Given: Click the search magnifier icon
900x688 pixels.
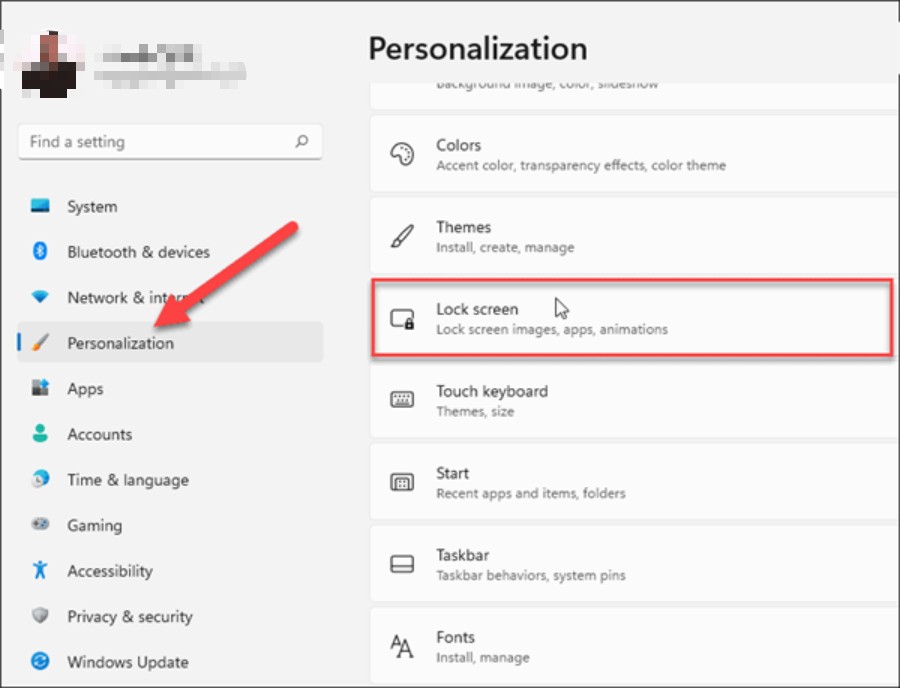Looking at the screenshot, I should (x=301, y=142).
